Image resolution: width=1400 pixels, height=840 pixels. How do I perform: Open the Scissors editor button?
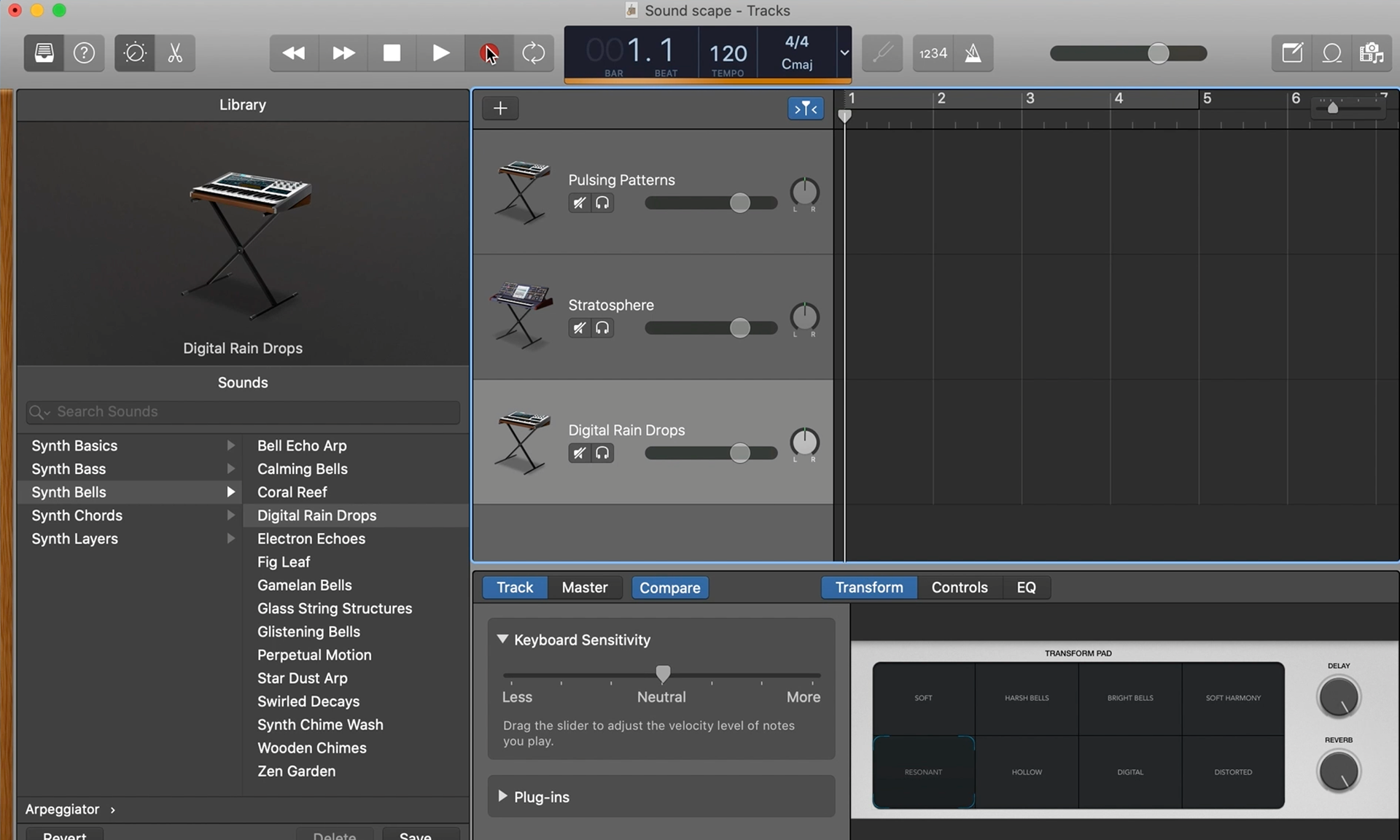(x=175, y=53)
